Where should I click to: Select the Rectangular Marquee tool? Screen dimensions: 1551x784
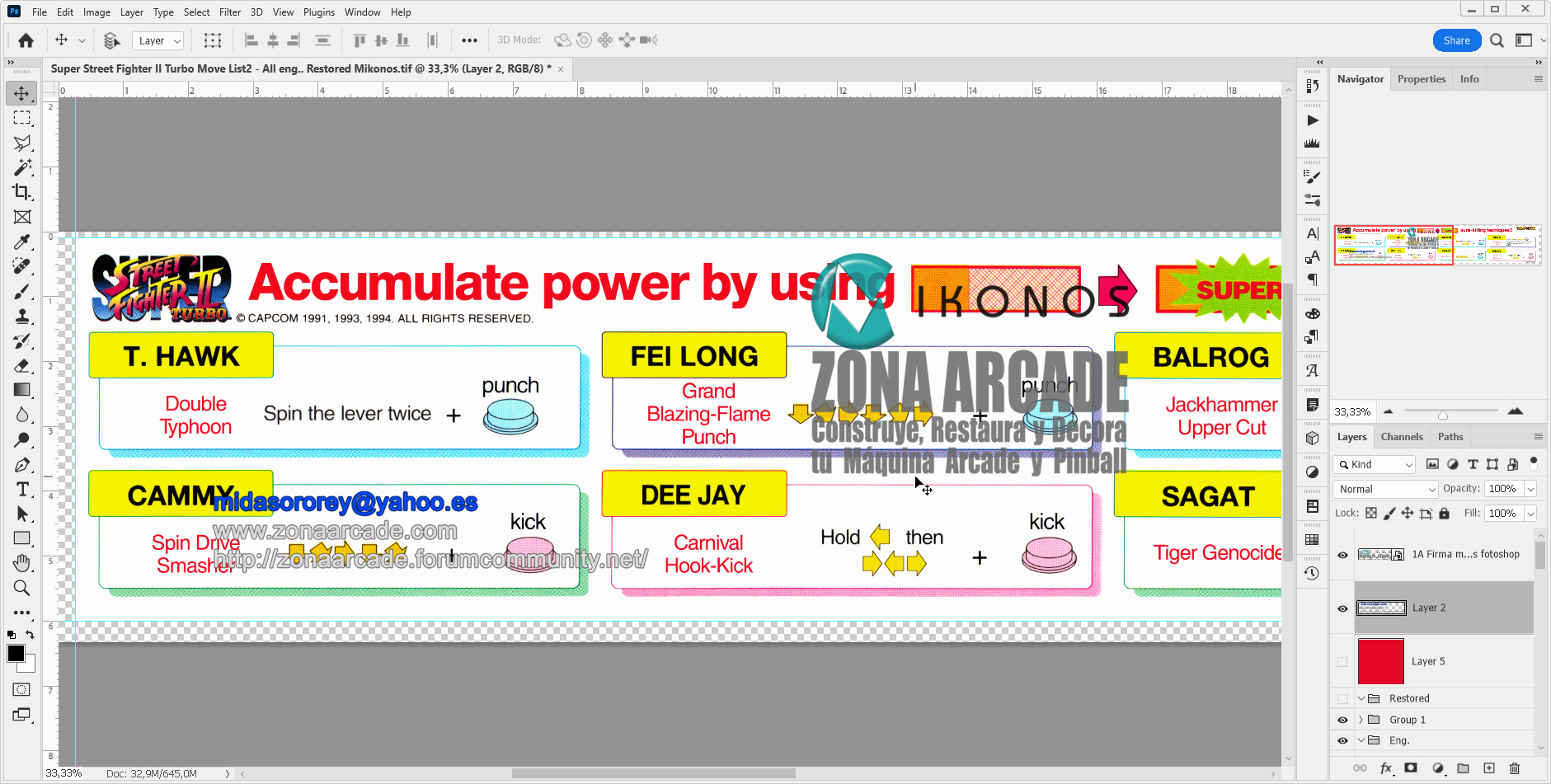(x=21, y=118)
